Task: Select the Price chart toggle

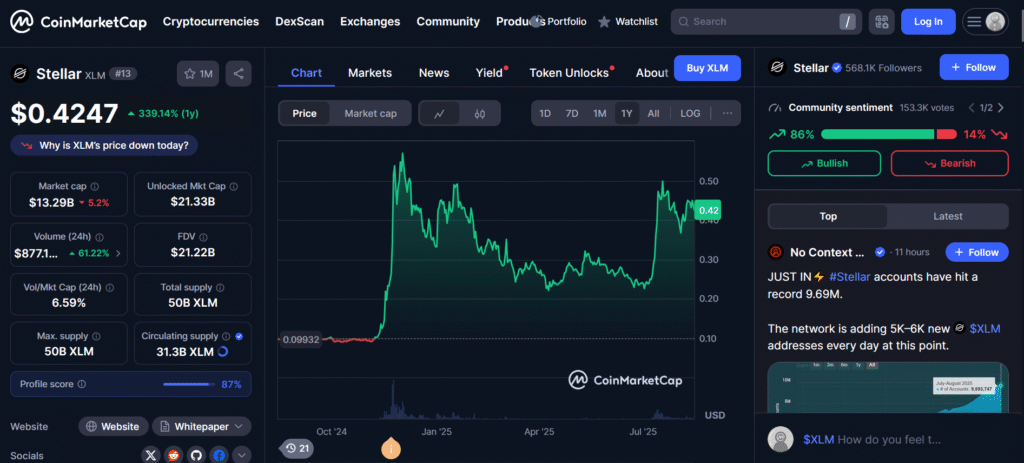Action: 304,114
